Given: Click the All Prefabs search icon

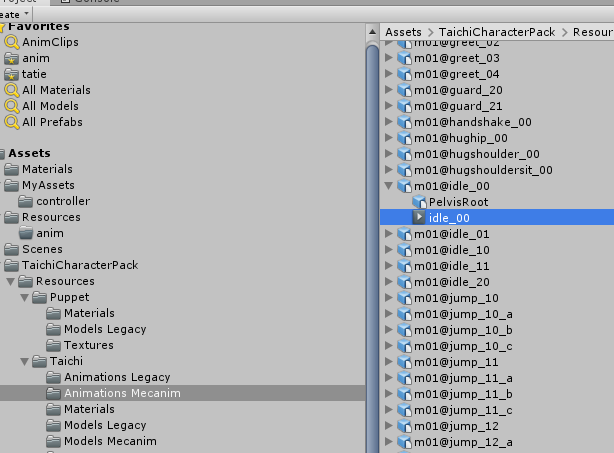Looking at the screenshot, I should [11, 123].
